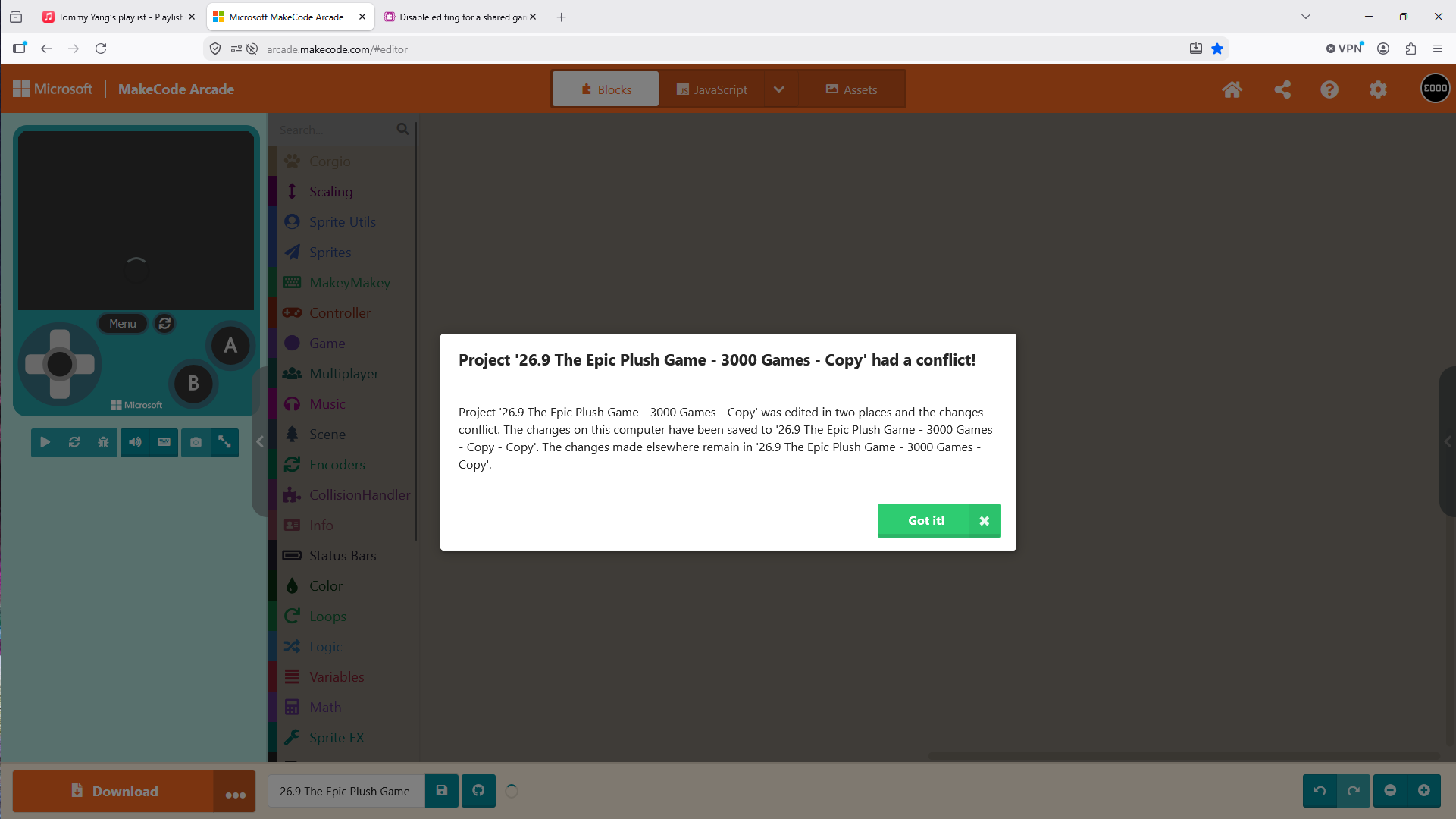
Task: Open the Controller block category
Action: click(342, 313)
